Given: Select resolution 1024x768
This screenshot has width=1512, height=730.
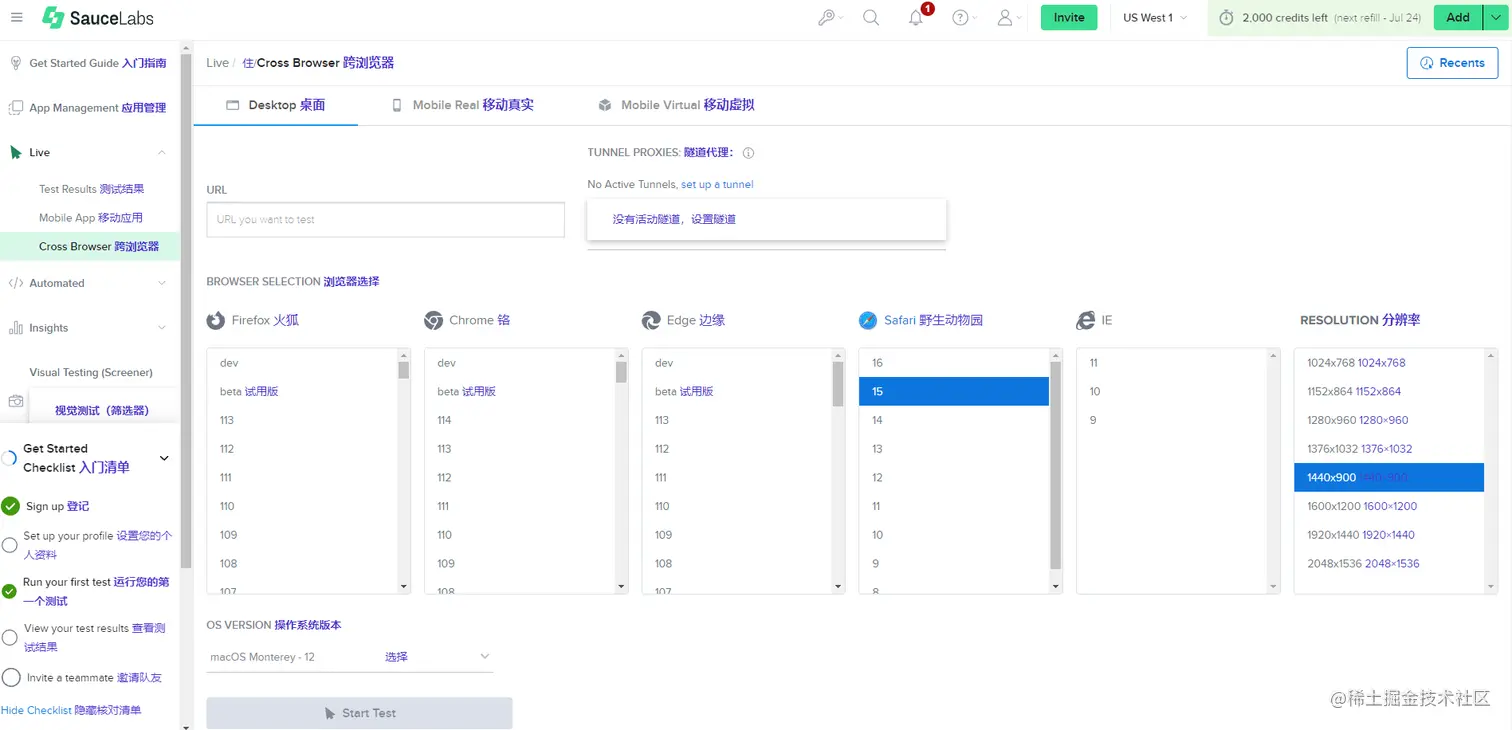Looking at the screenshot, I should [1389, 363].
